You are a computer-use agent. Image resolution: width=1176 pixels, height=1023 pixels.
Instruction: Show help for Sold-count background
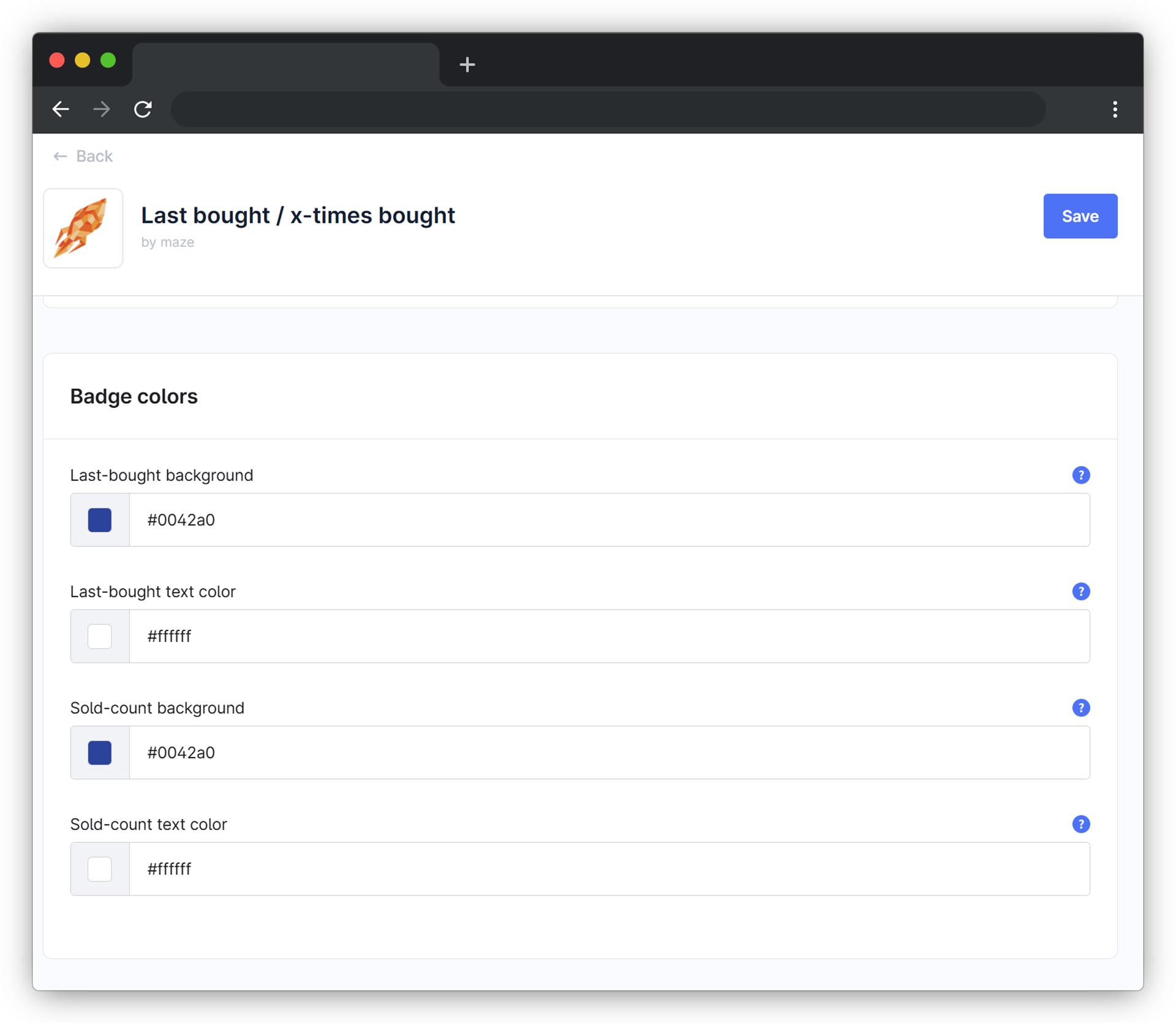point(1080,708)
